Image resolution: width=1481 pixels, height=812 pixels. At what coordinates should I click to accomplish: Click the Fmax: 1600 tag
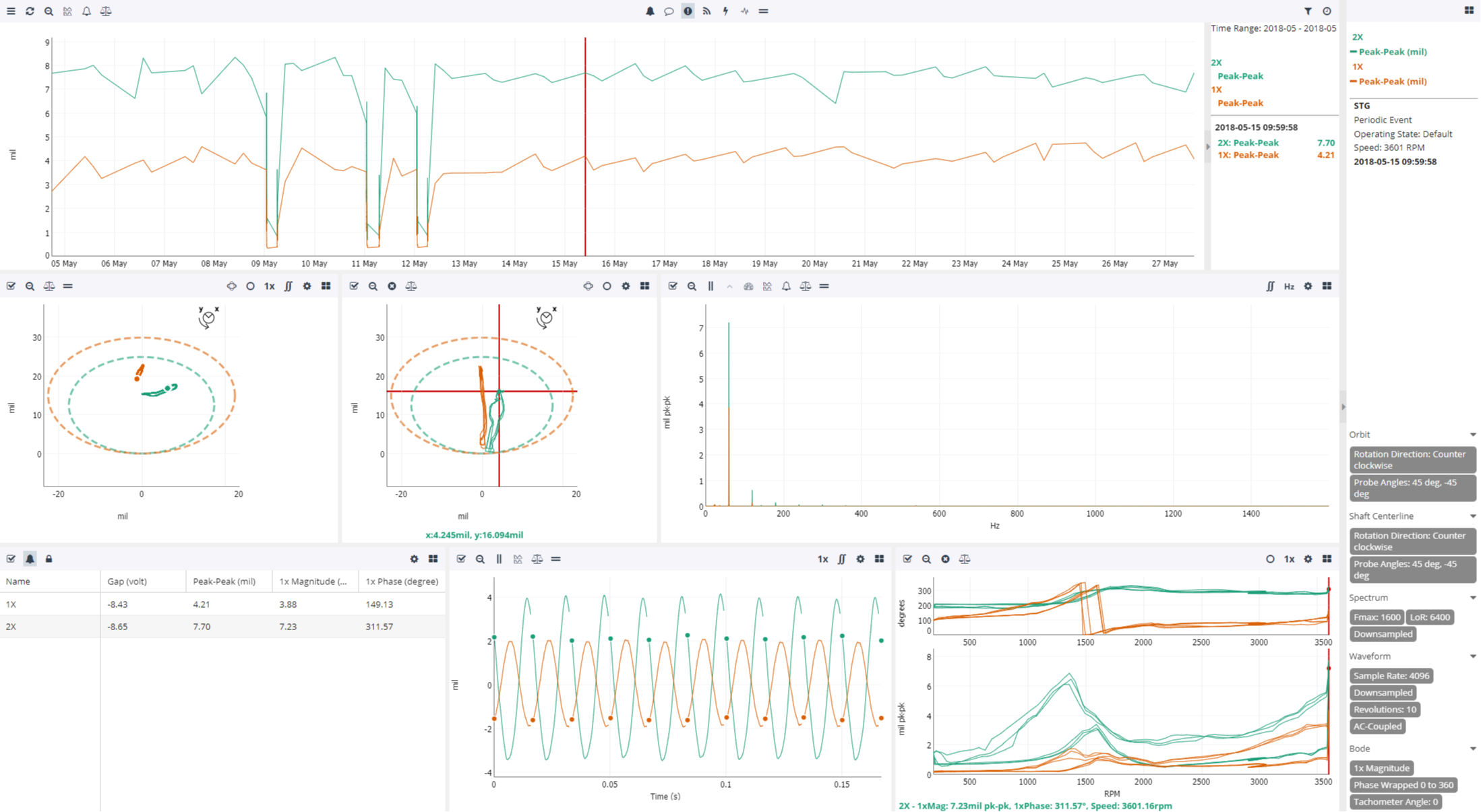click(1377, 617)
